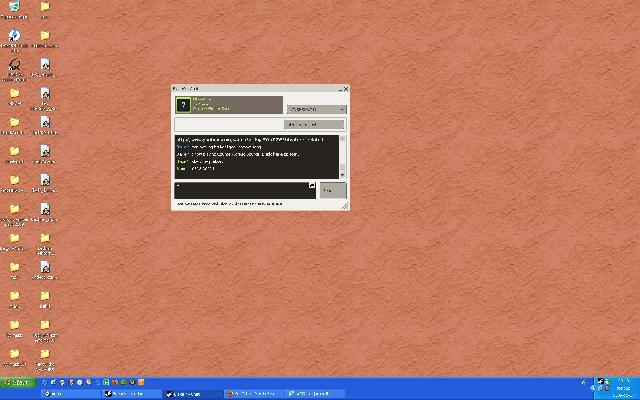This screenshot has height=400, width=640.
Task: Minimize the chat window
Action: pos(340,89)
